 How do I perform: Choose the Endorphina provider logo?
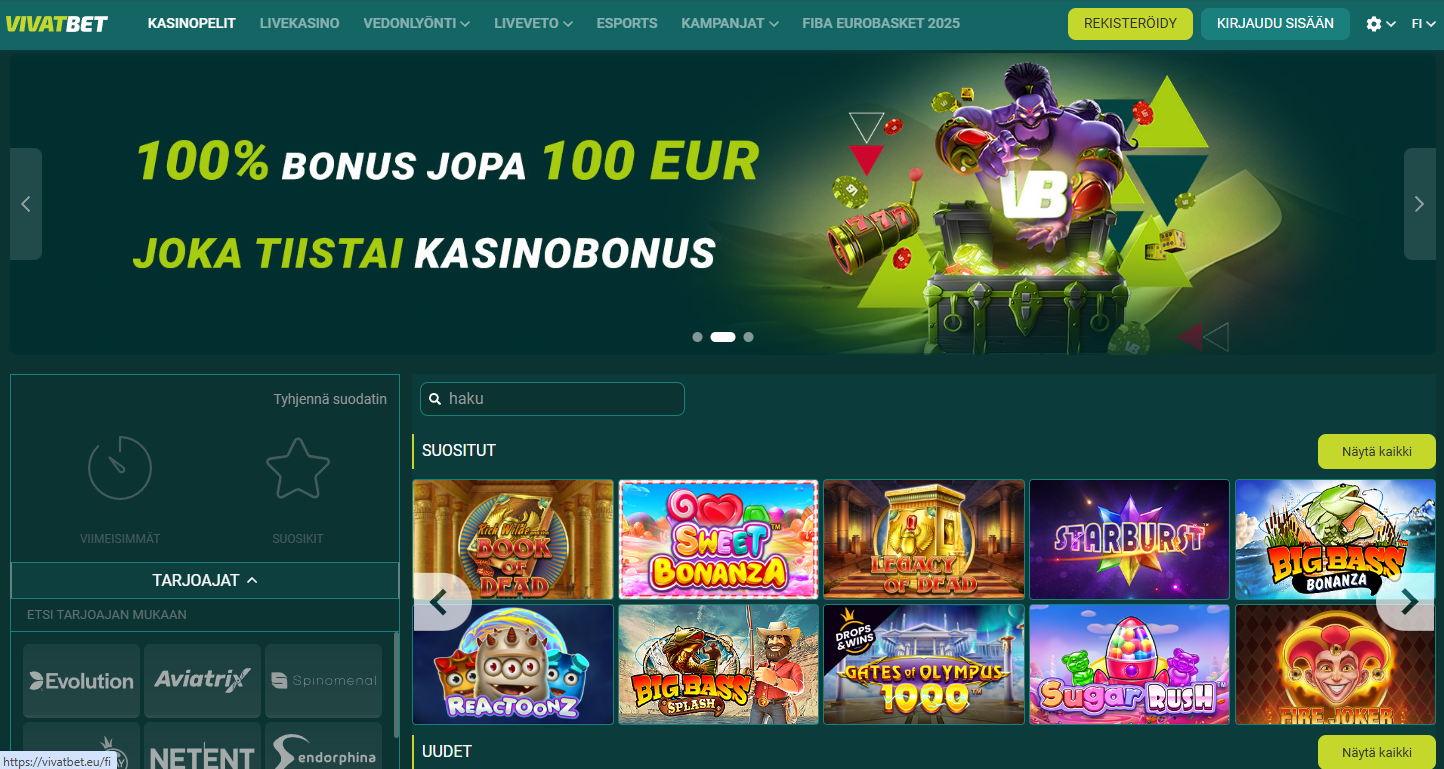[x=323, y=746]
